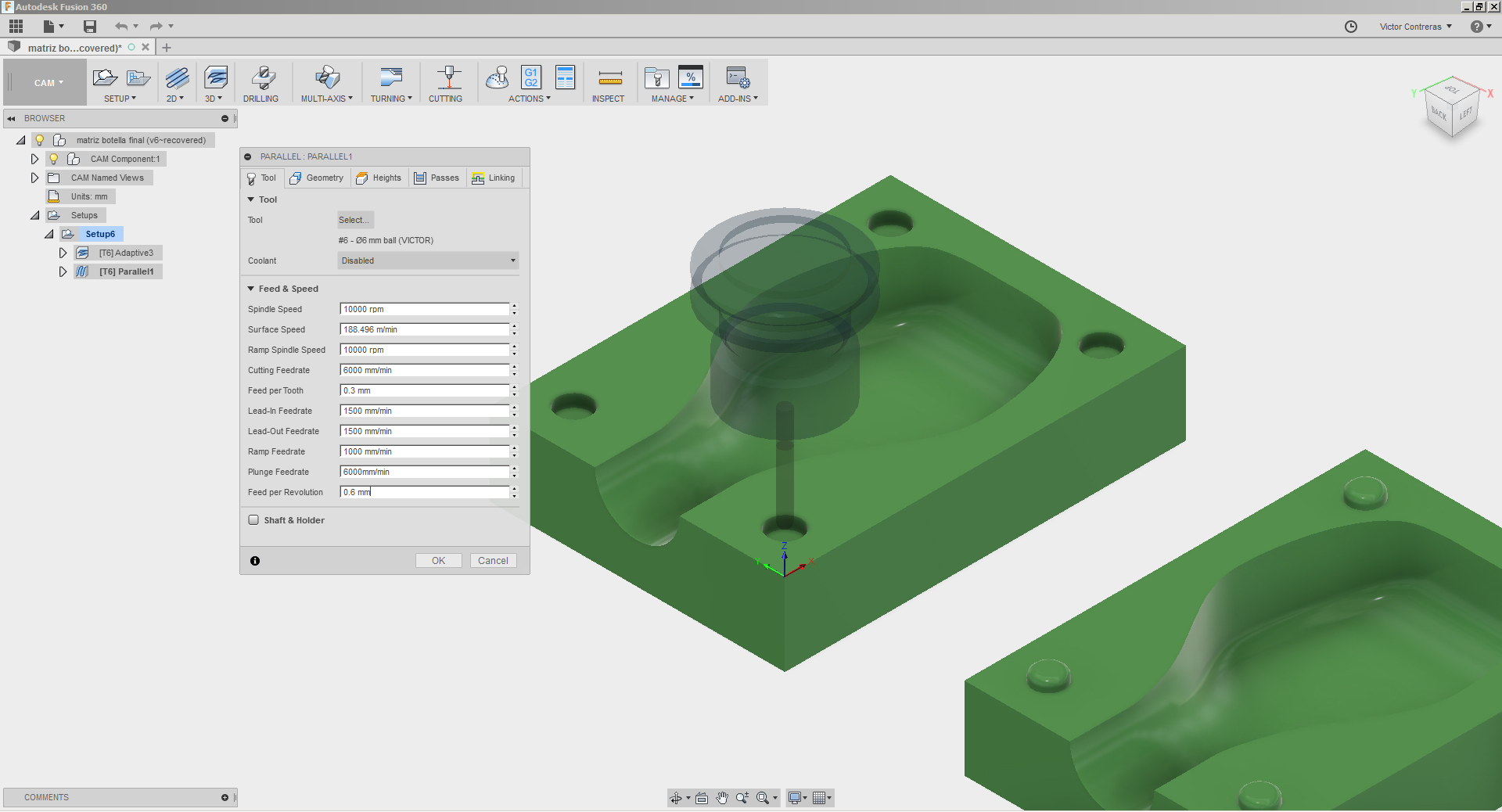Undo the last action
Screen dimensions: 1502x812
[120, 26]
